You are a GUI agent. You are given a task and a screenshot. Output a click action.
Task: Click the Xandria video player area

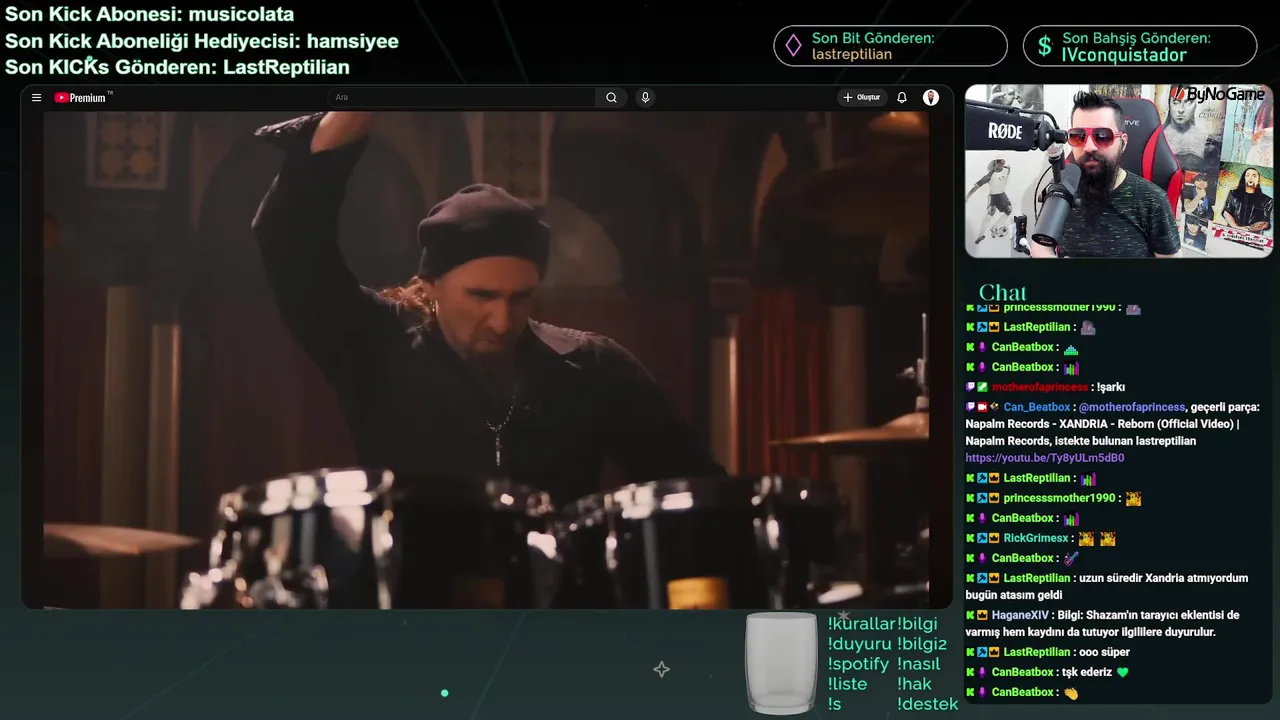[x=485, y=360]
